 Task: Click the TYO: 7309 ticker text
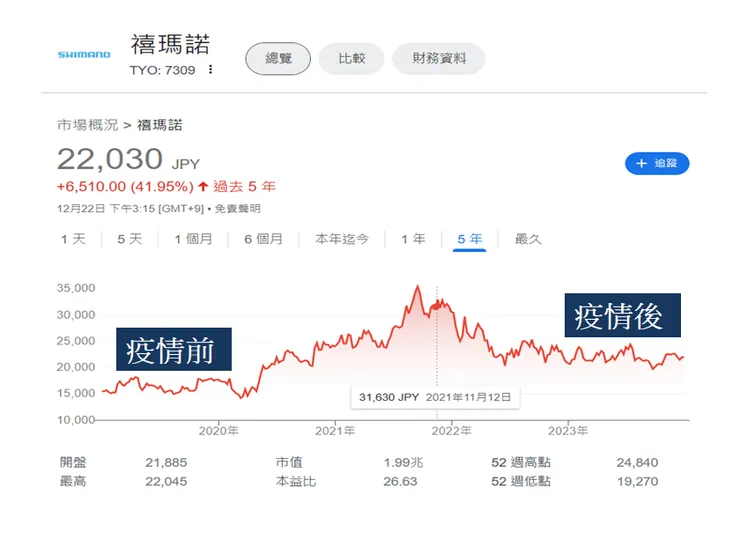point(162,70)
